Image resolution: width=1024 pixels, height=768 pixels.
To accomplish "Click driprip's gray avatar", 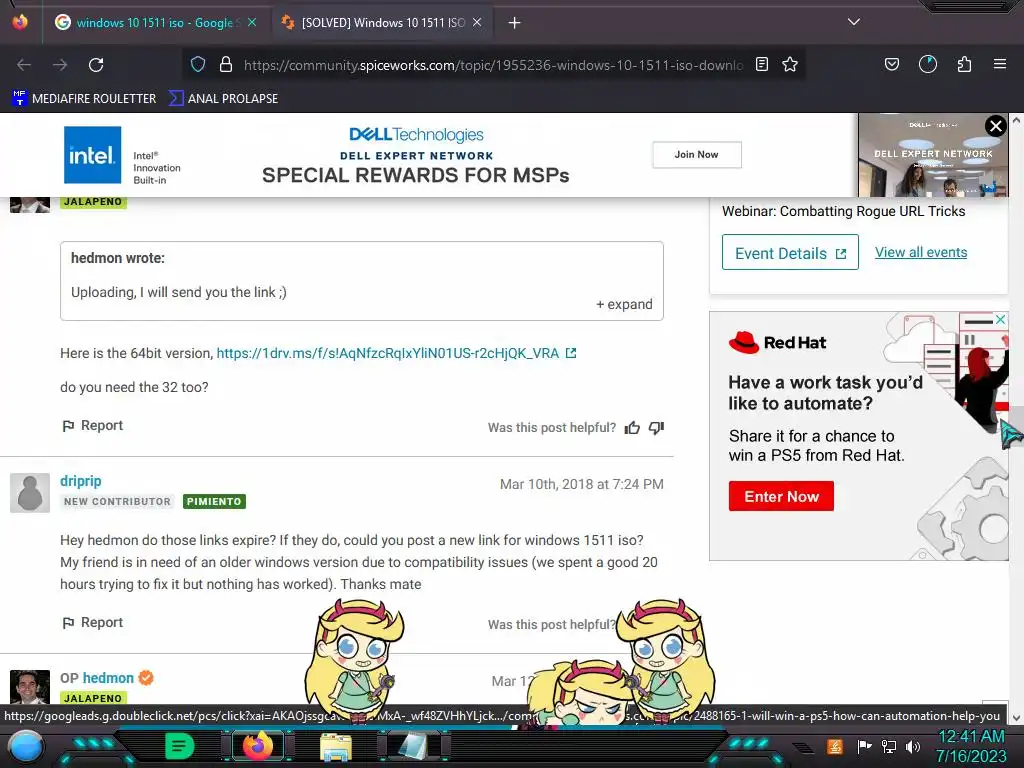I will 30,493.
